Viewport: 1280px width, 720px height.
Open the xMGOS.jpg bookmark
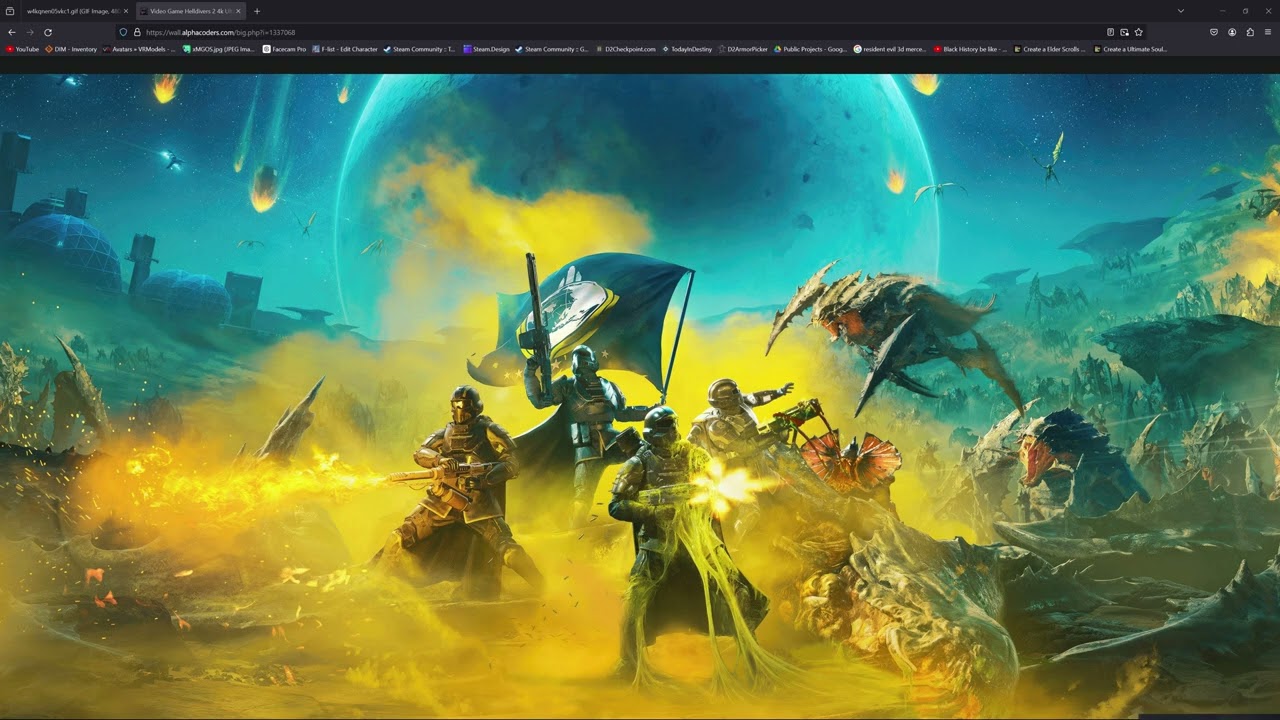point(219,49)
